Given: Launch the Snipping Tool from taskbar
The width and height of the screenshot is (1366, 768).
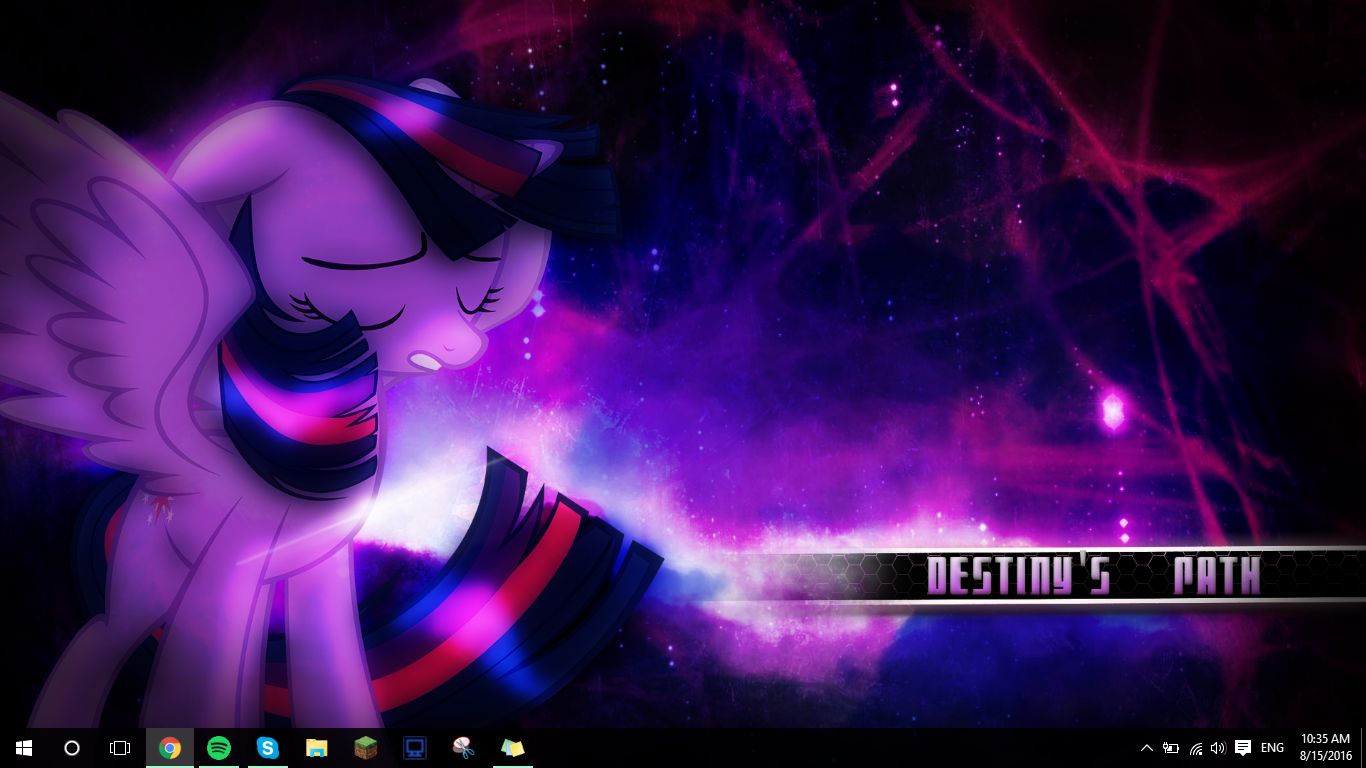Looking at the screenshot, I should pos(463,748).
